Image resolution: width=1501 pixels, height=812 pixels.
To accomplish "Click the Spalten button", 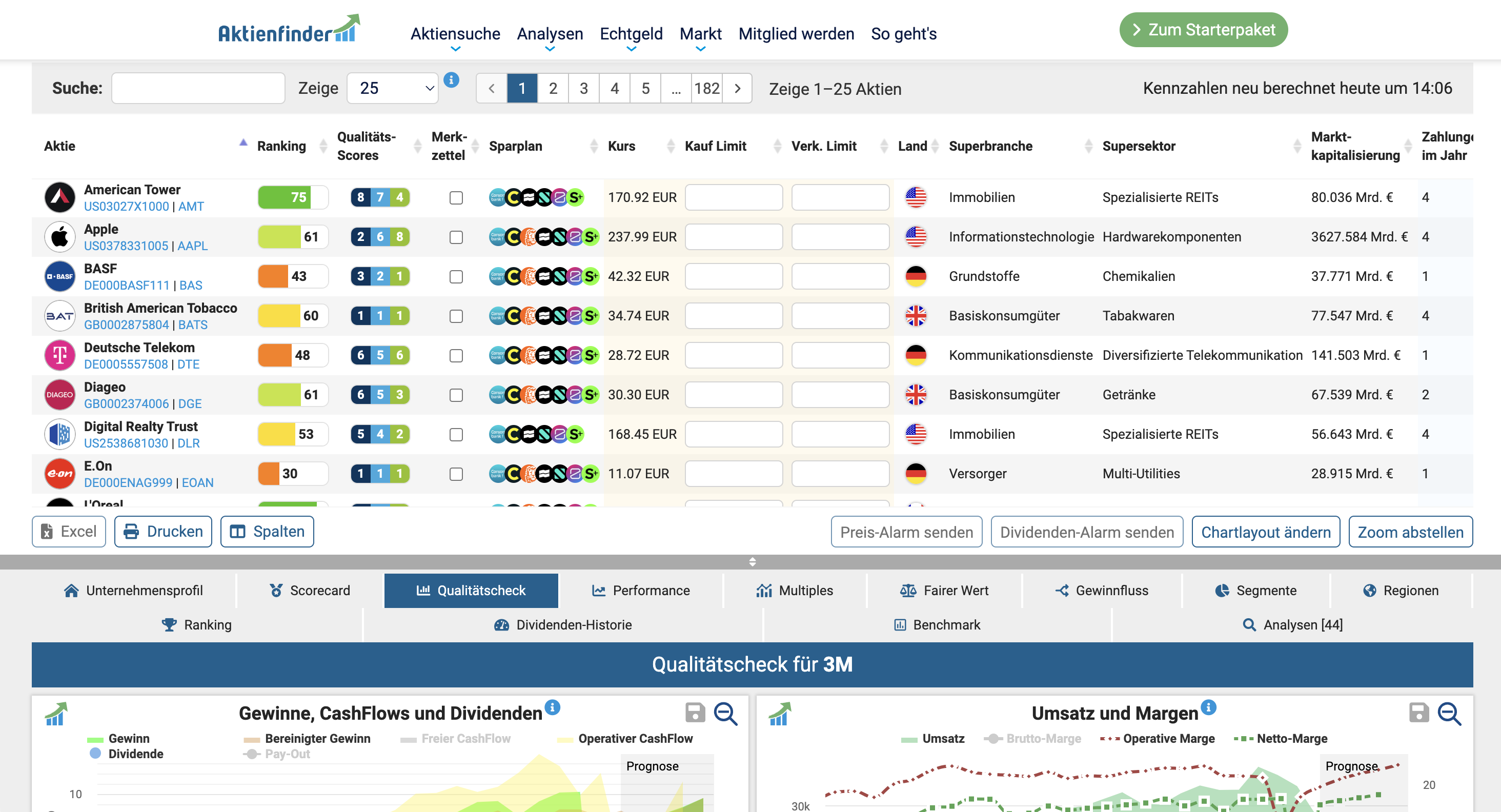I will tap(267, 531).
